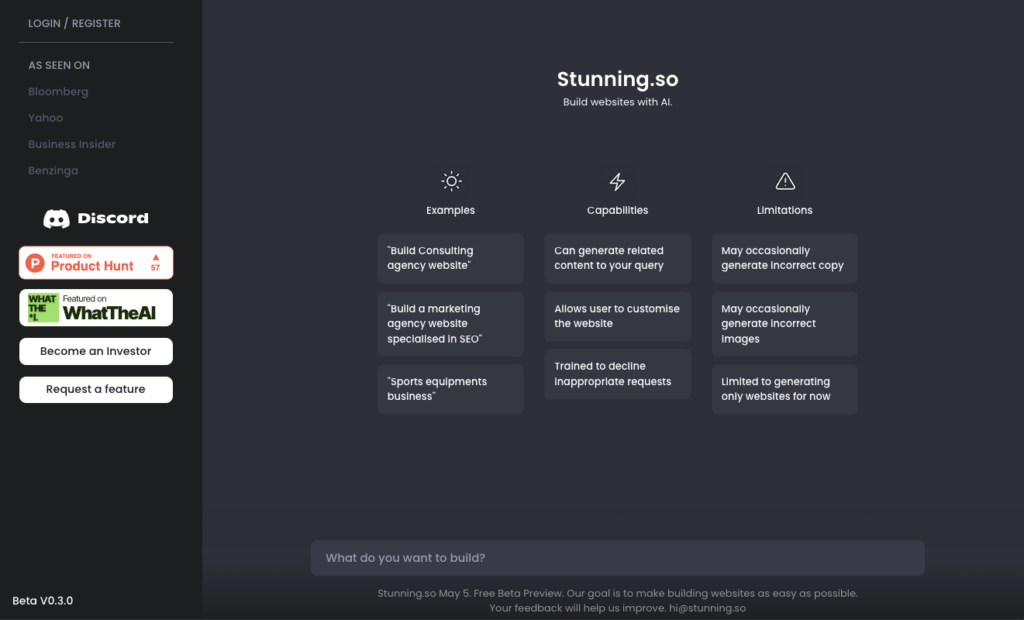1024x620 pixels.
Task: Click the sun icon above Examples
Action: pos(451,181)
